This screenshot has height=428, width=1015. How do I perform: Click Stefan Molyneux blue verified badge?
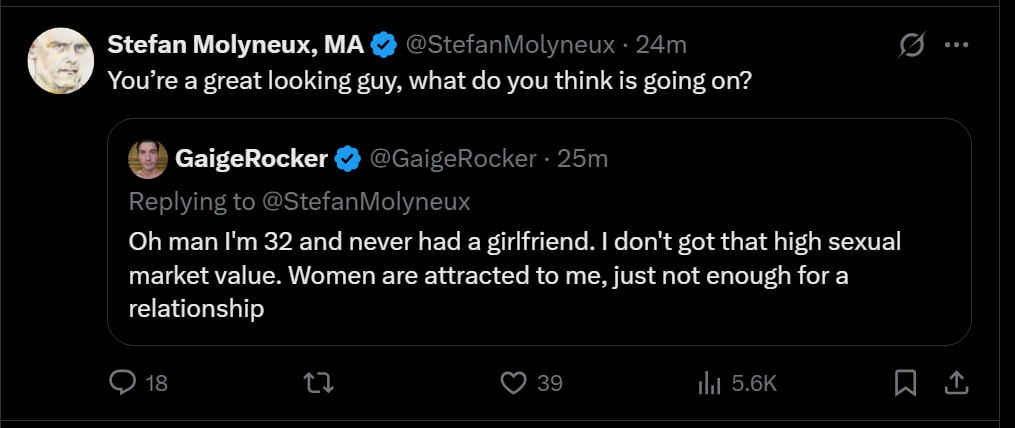tap(384, 45)
